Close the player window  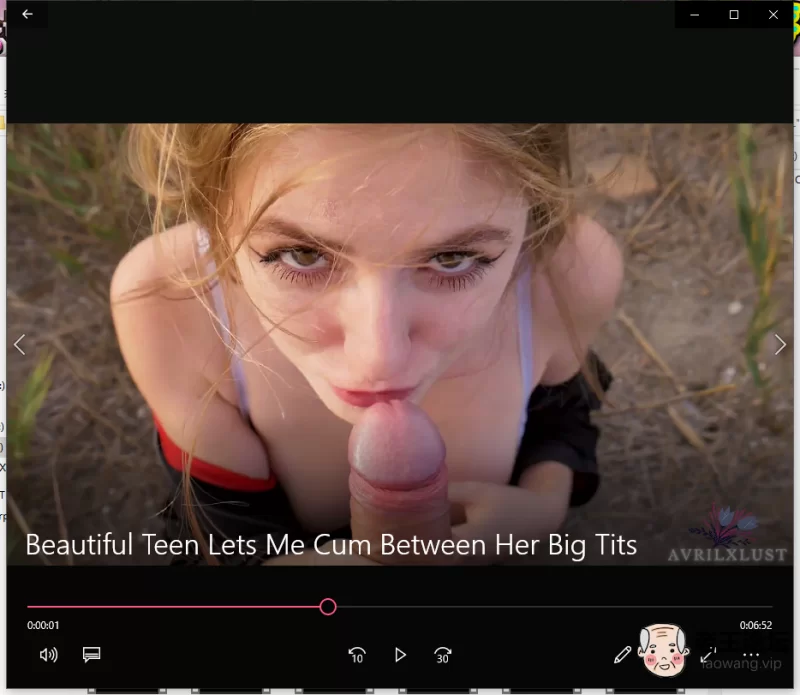[773, 15]
